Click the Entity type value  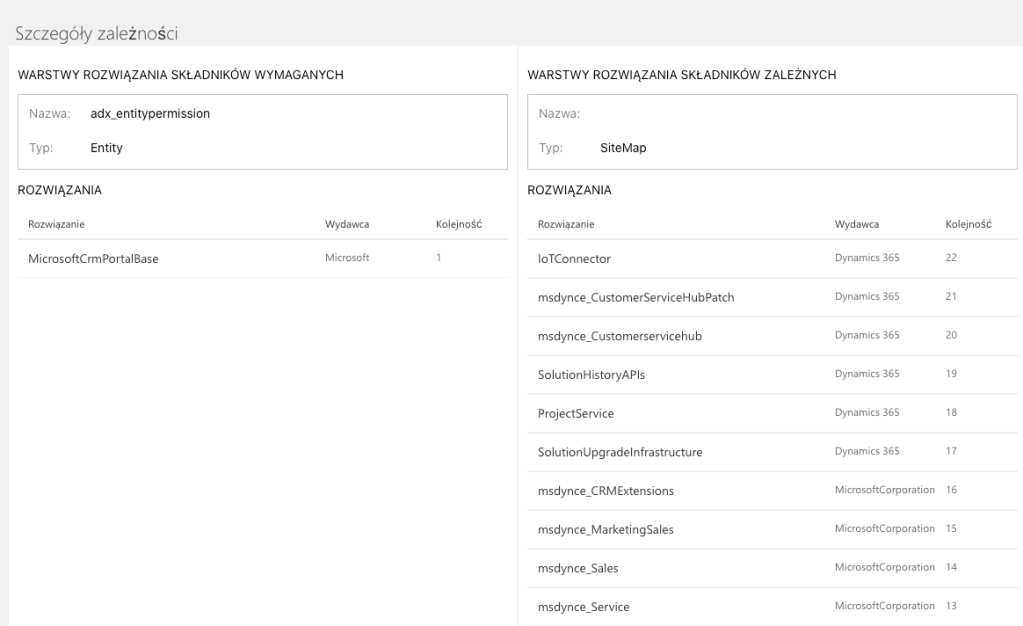click(x=106, y=149)
